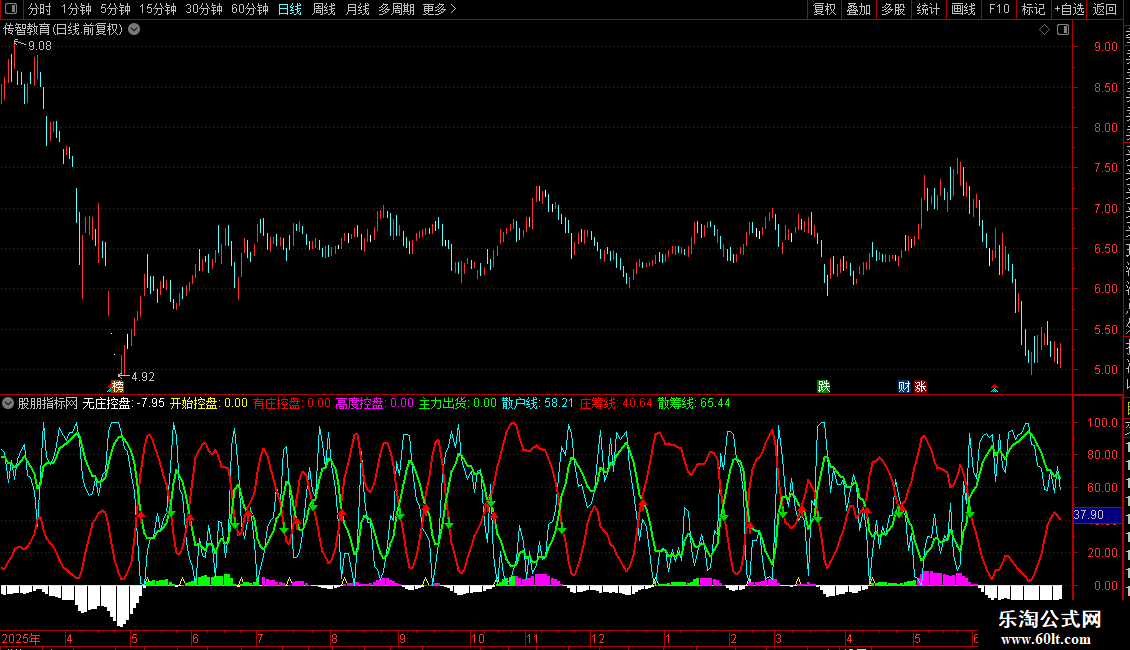Open dropdown beside 传智教育 chart title
This screenshot has height=650, width=1130.
click(134, 30)
